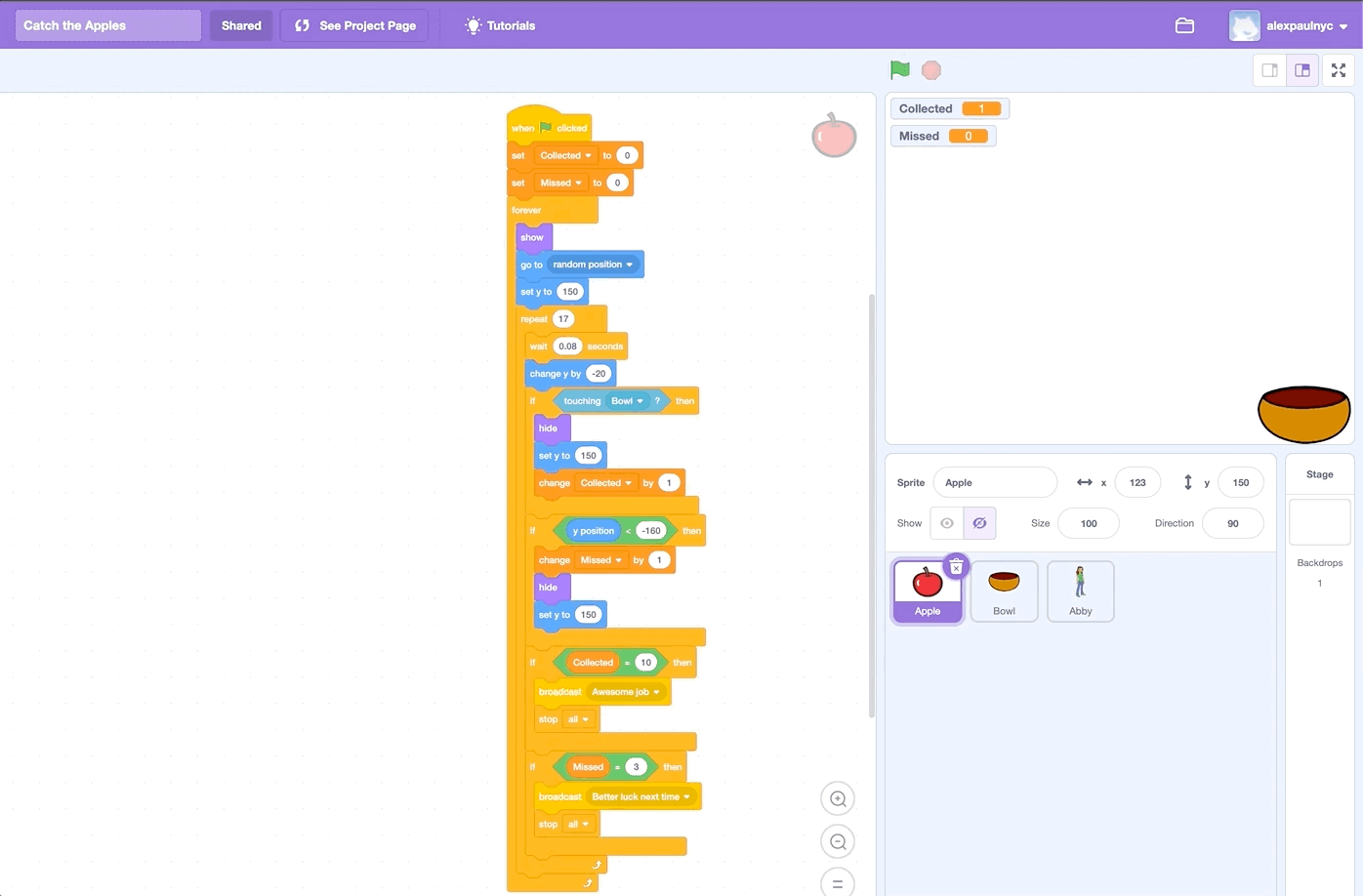Open the Awesome job broadcast dropdown
Image resolution: width=1363 pixels, height=896 pixels.
pos(656,692)
